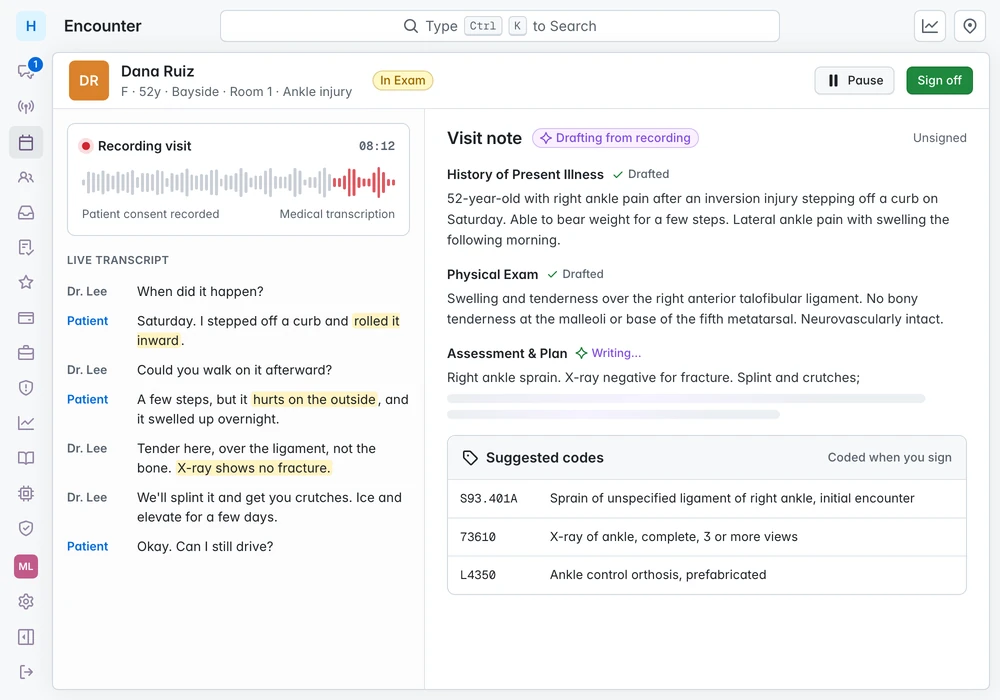Open the calendar schedule icon
The height and width of the screenshot is (700, 1000).
coord(26,142)
